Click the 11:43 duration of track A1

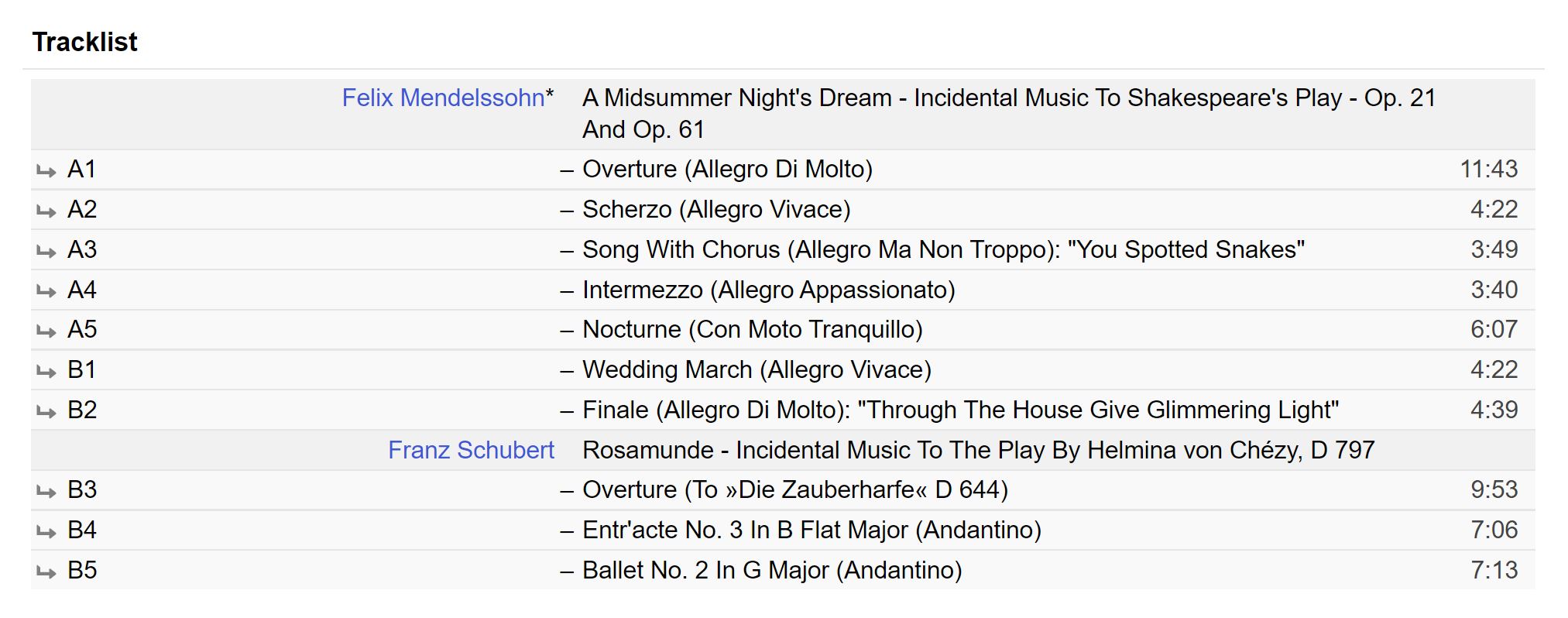coord(1488,170)
